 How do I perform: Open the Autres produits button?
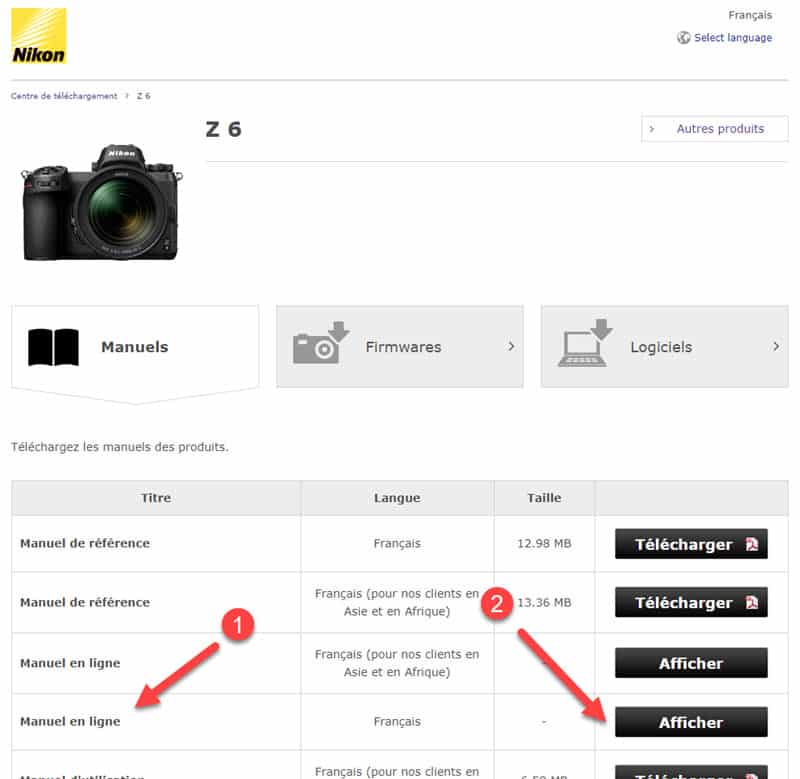click(714, 129)
